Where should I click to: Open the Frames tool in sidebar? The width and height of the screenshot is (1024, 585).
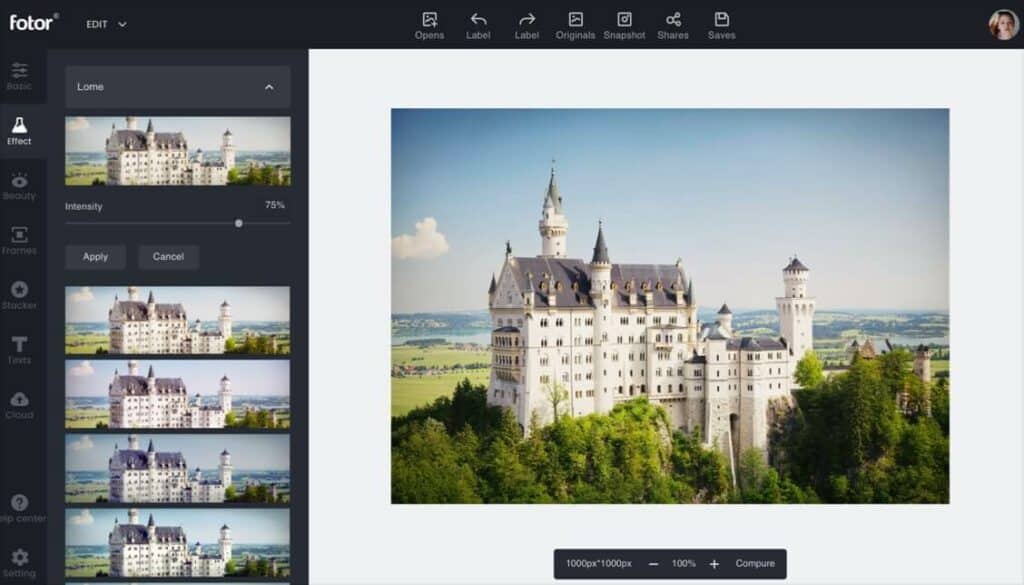pos(20,240)
